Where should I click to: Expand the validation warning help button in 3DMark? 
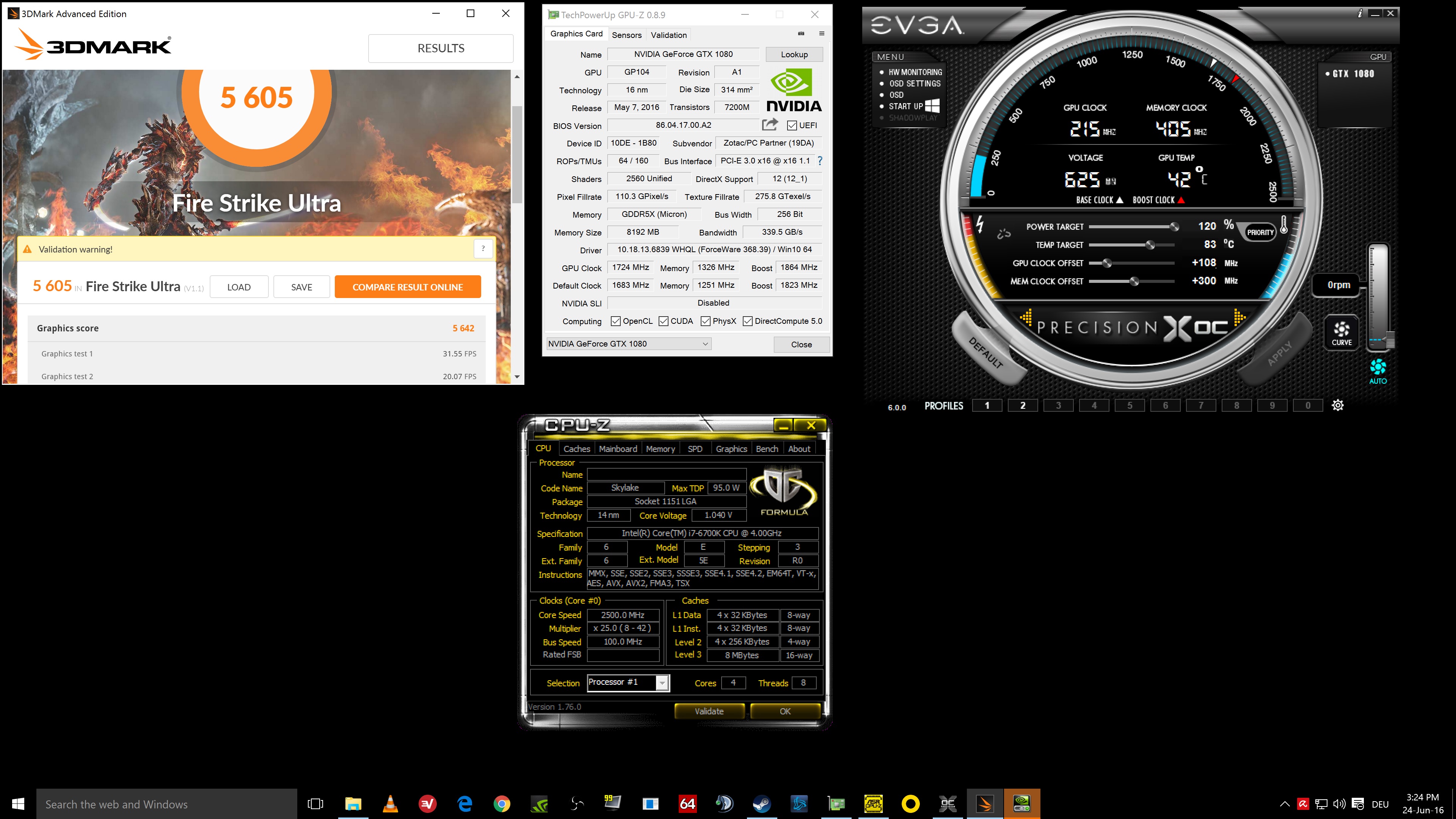point(483,249)
